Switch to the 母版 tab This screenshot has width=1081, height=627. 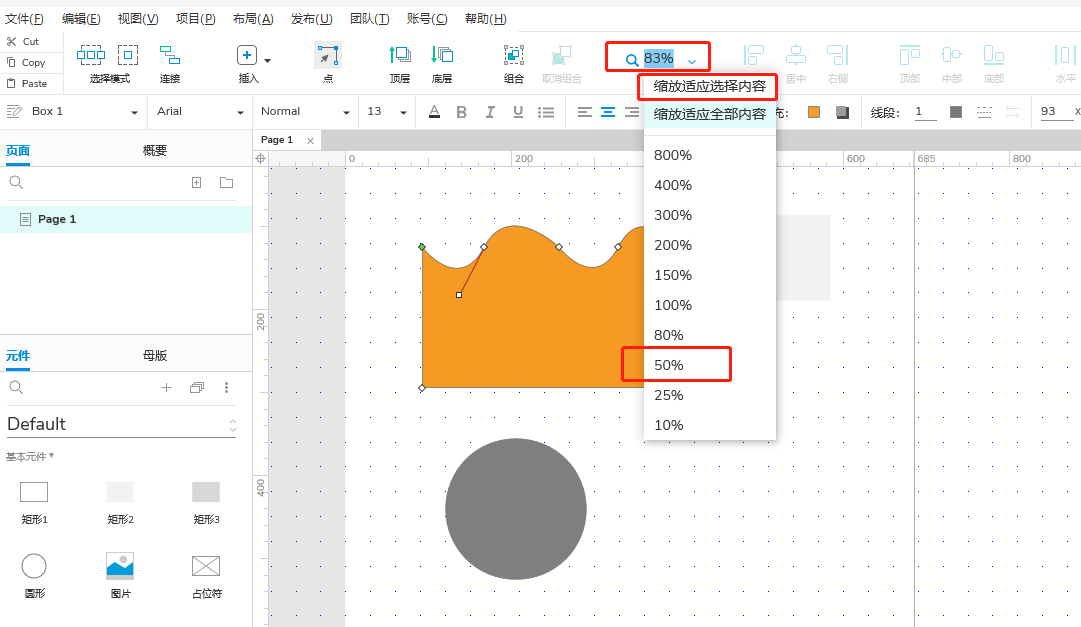tap(155, 356)
